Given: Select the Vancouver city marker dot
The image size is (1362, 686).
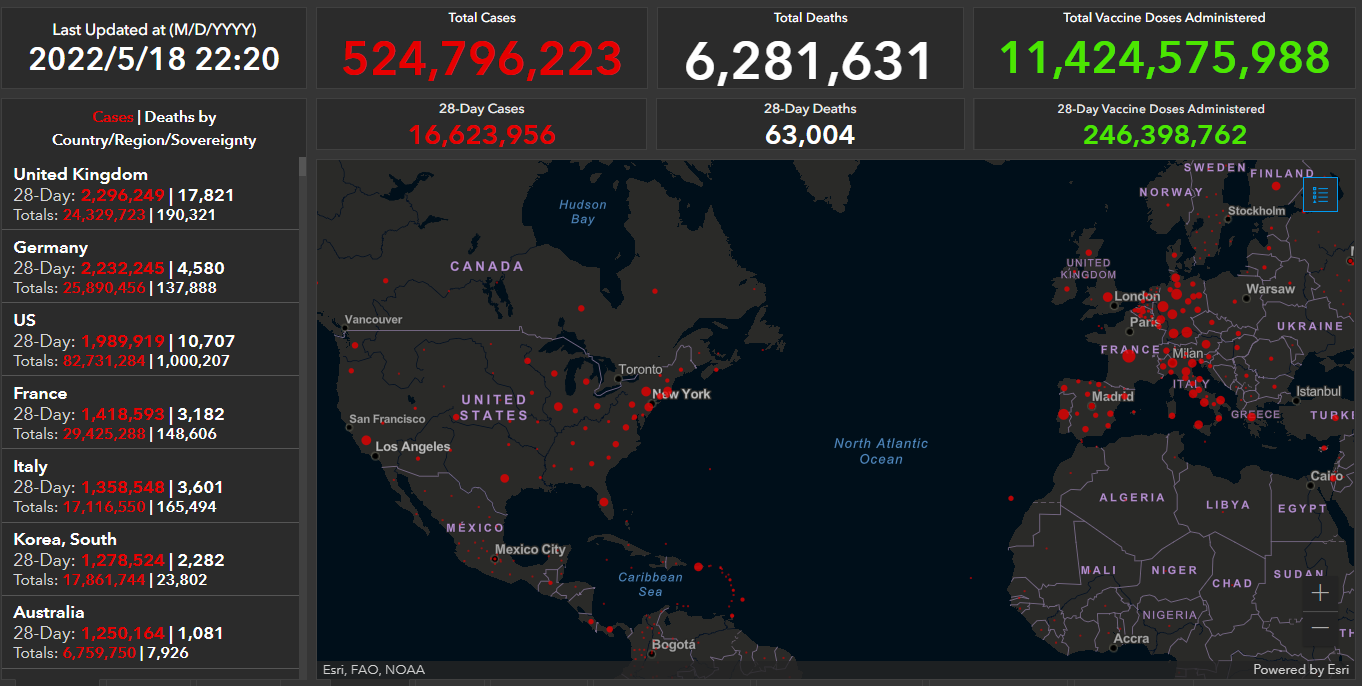Looking at the screenshot, I should (x=341, y=325).
